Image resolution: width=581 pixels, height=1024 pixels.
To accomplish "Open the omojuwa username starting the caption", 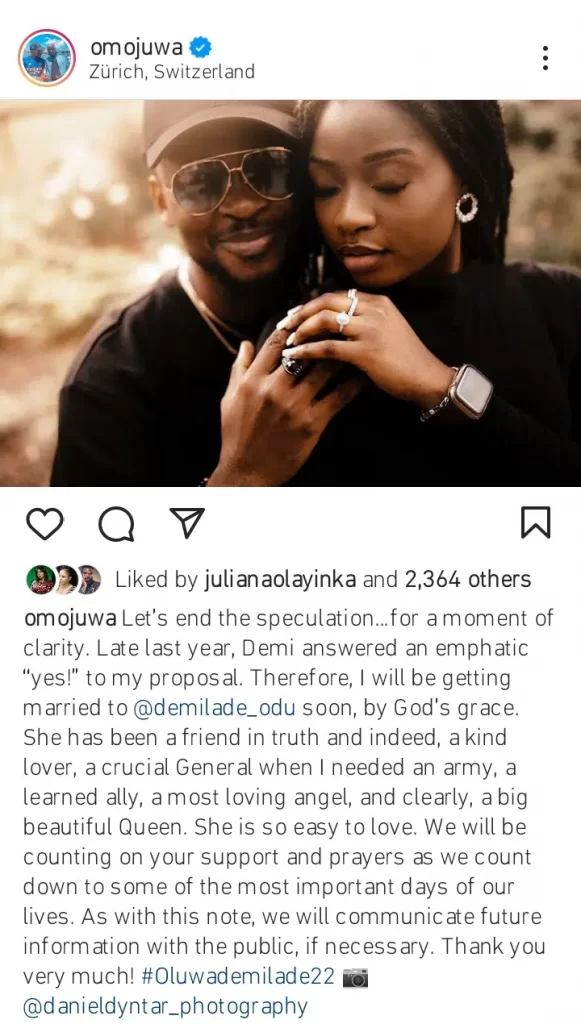I will click(71, 618).
